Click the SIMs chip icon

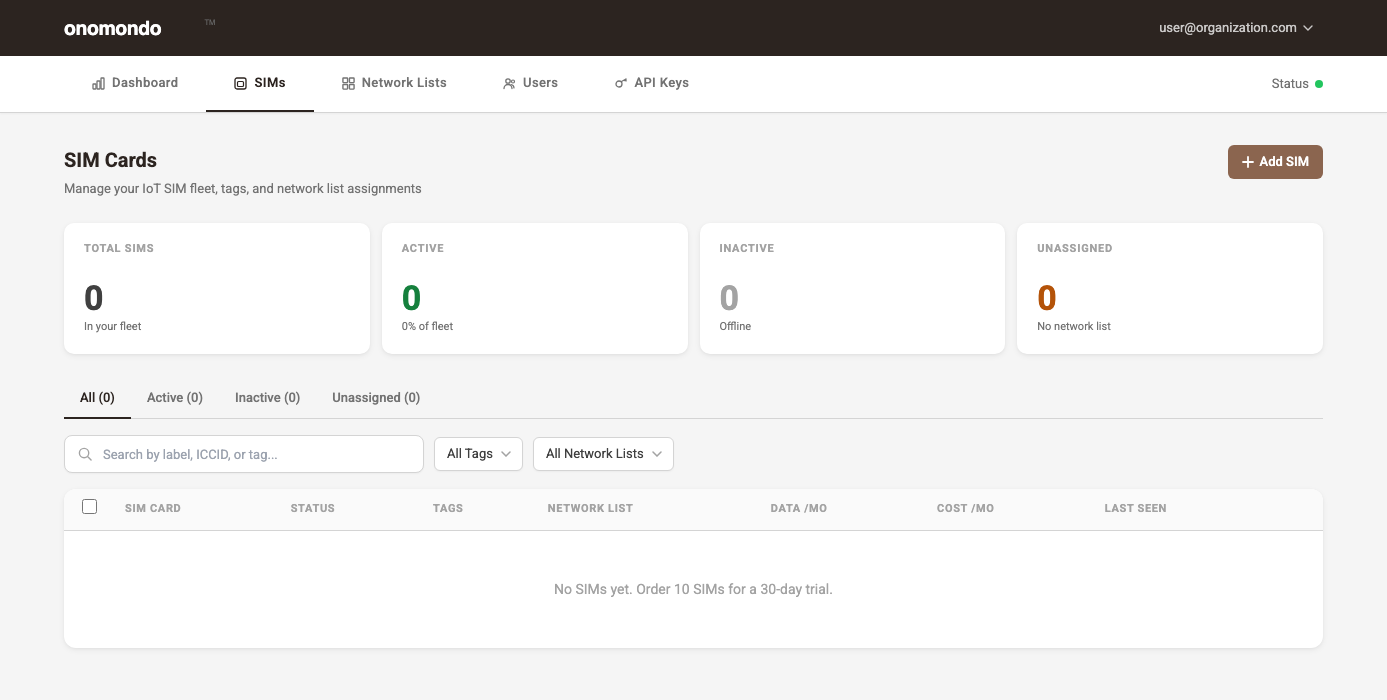pyautogui.click(x=240, y=84)
